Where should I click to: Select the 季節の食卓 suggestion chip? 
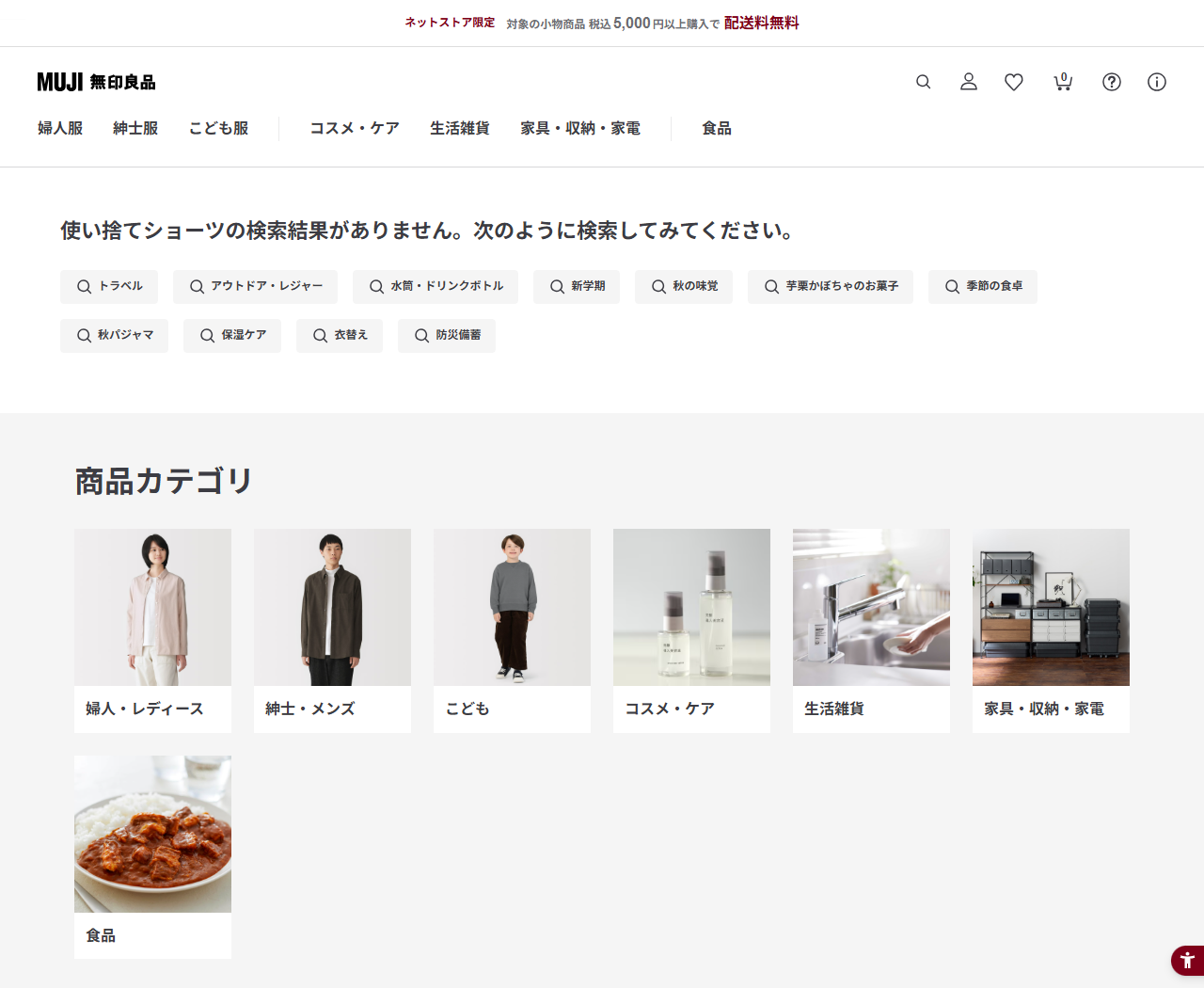tap(983, 286)
